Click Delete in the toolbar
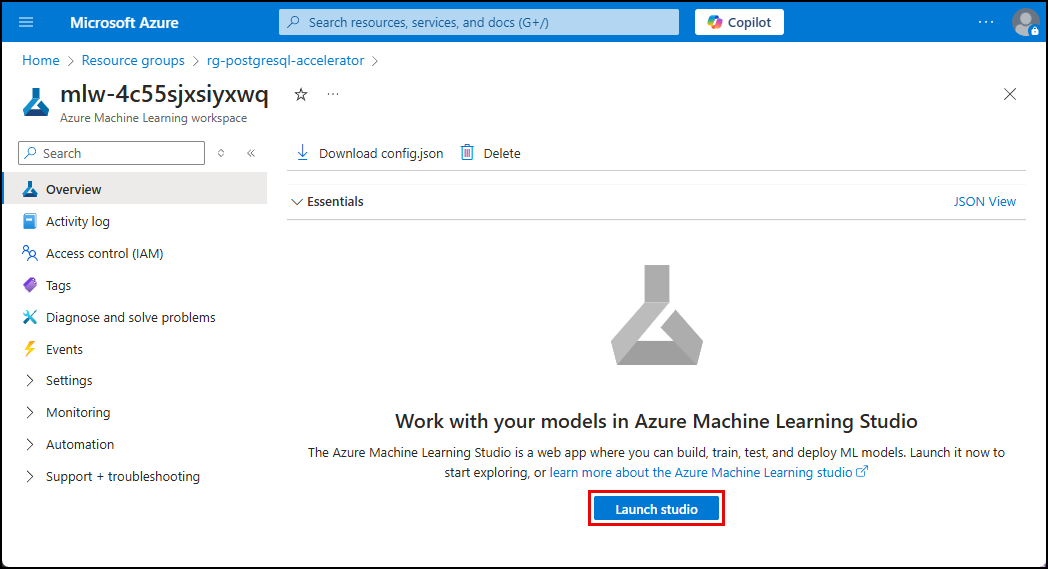 pos(491,153)
